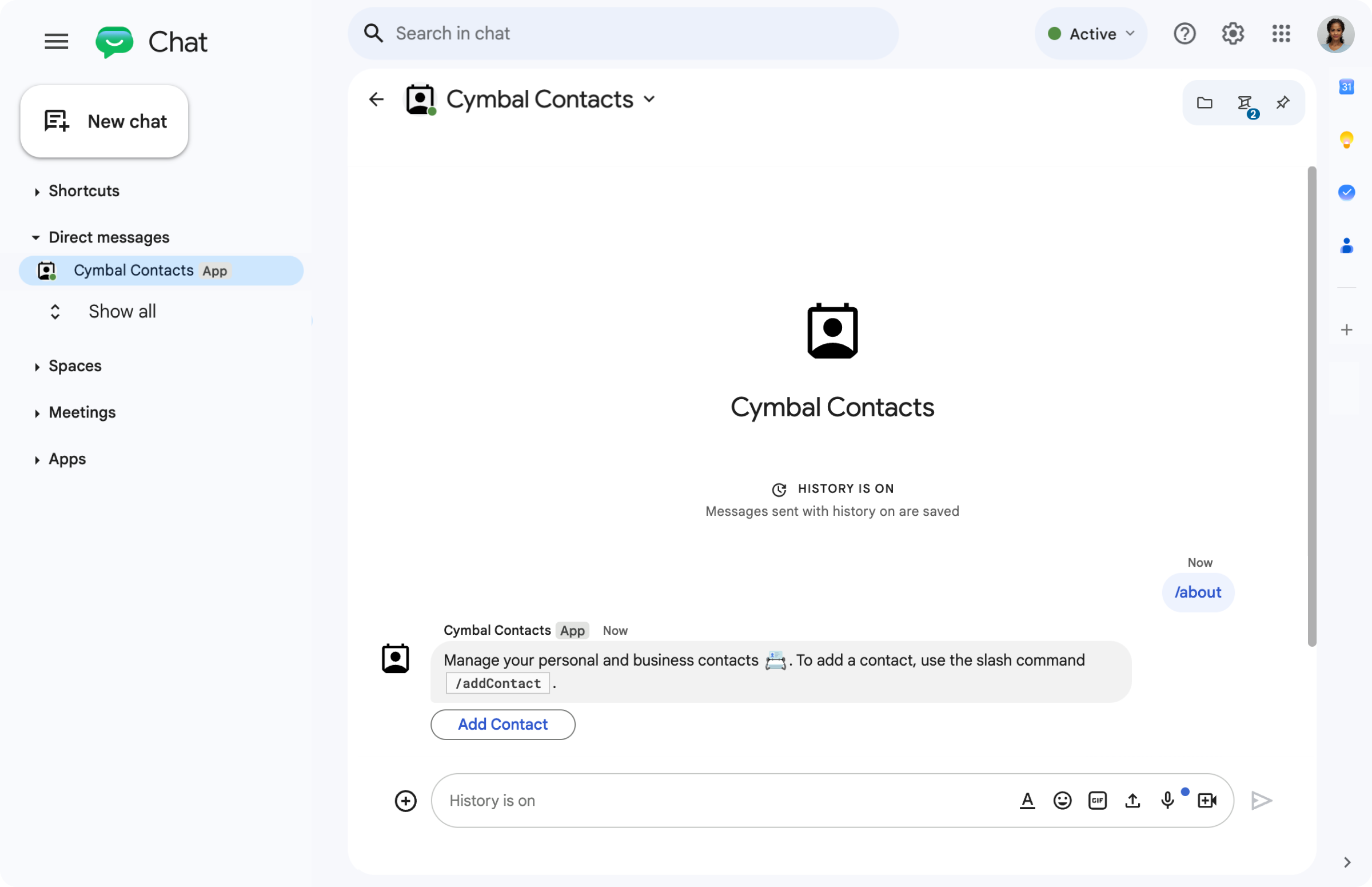Go back with the arrow icon
The width and height of the screenshot is (1372, 887).
tap(376, 100)
